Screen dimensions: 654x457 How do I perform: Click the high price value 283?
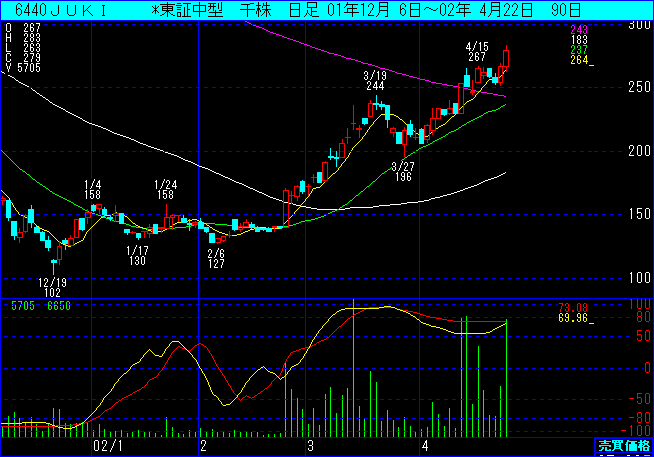pos(32,38)
